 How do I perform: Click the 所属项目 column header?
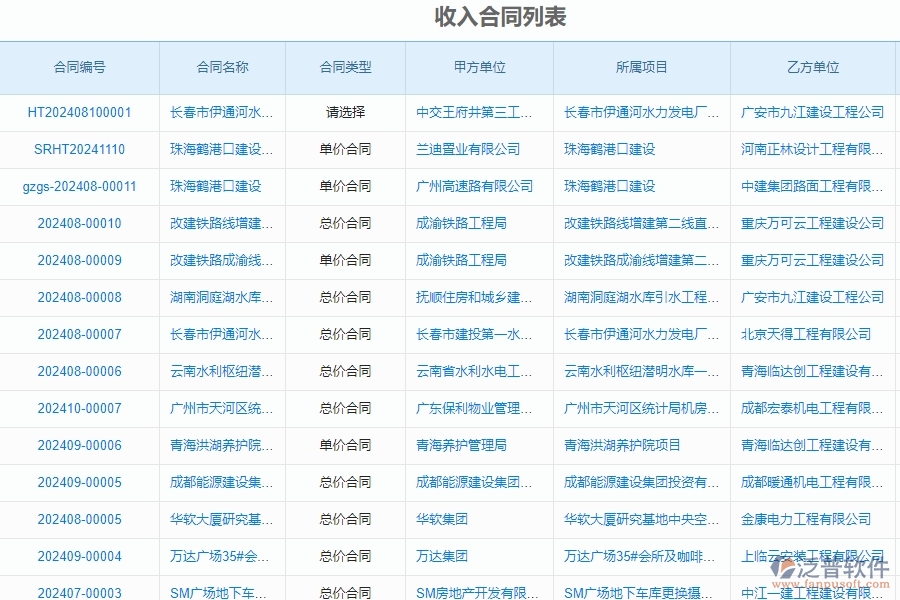click(641, 67)
